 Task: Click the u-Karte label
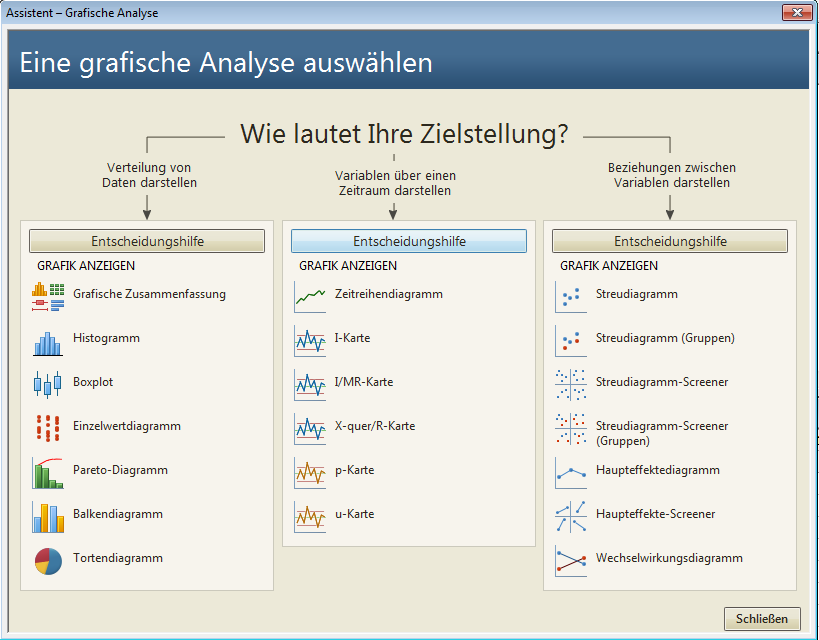pos(355,514)
